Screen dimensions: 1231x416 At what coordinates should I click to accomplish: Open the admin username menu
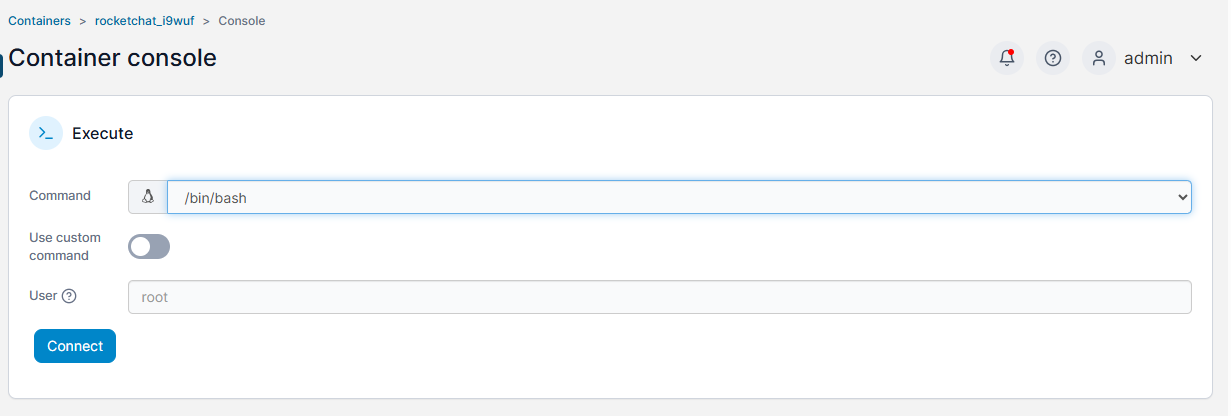click(1148, 58)
